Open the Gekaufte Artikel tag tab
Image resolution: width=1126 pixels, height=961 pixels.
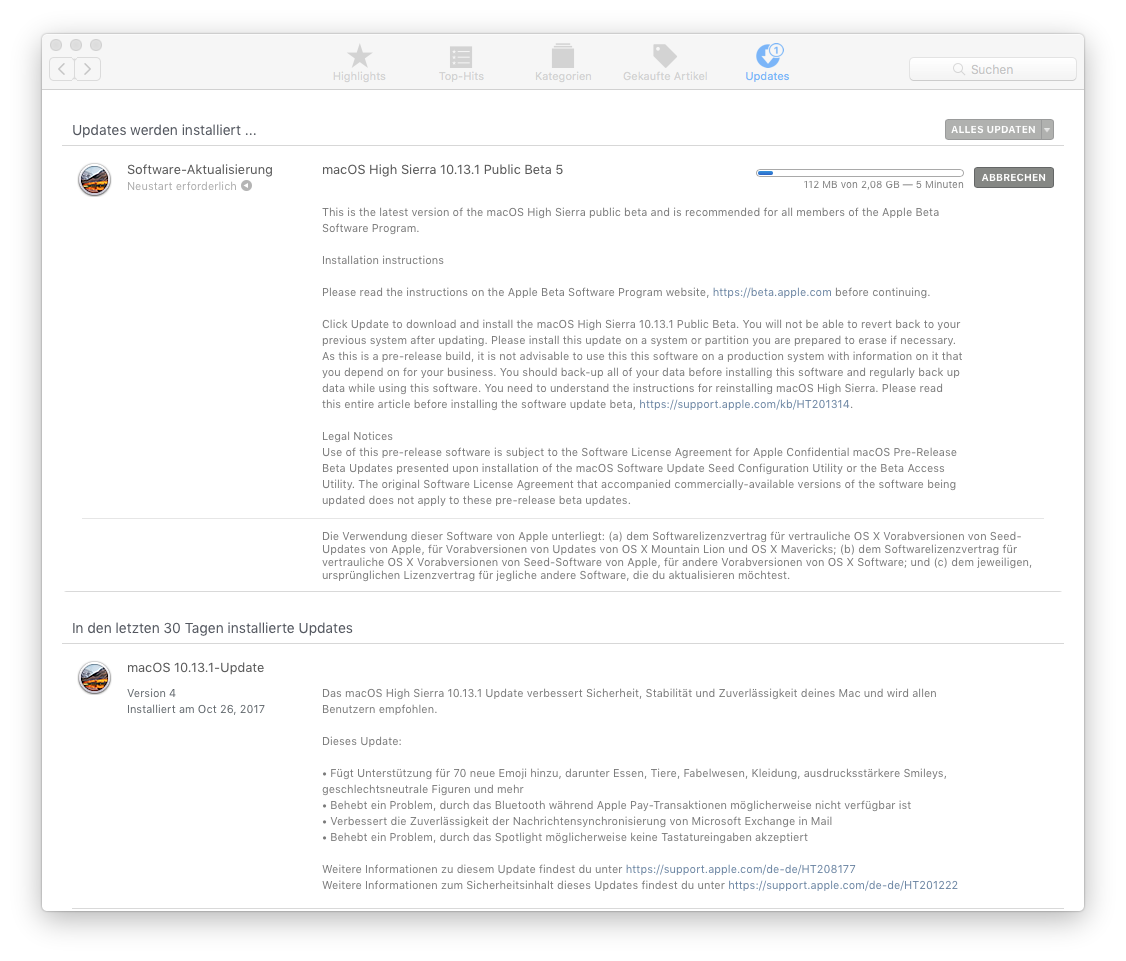[x=665, y=63]
